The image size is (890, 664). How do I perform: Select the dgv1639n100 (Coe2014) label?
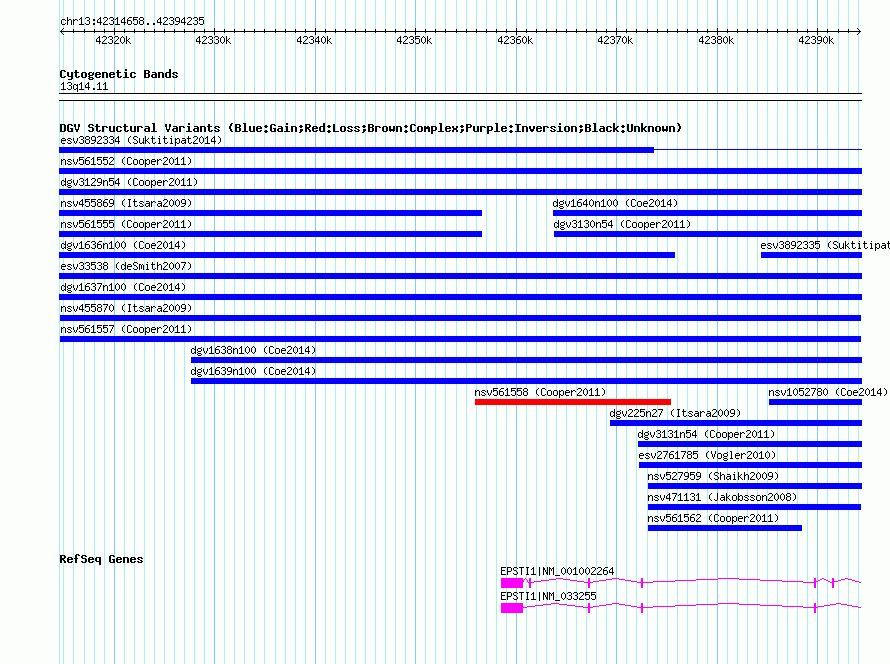pyautogui.click(x=253, y=371)
